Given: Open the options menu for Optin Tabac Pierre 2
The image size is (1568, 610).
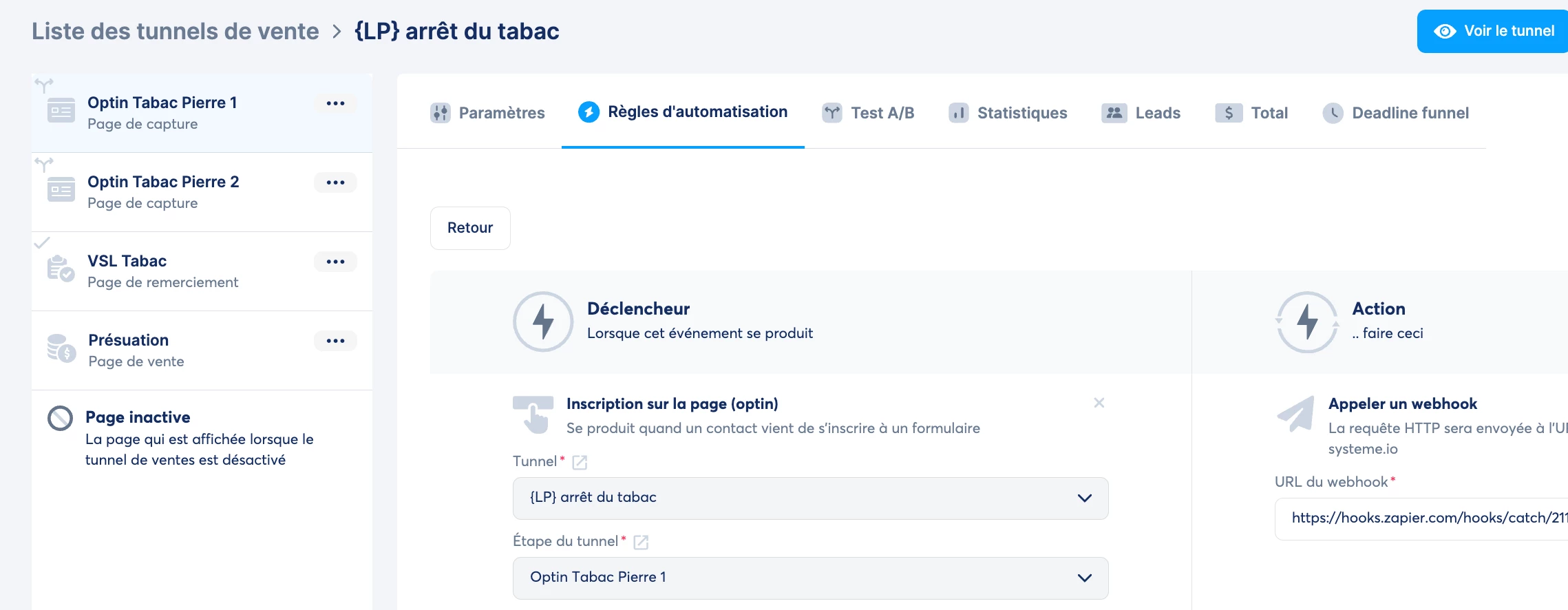Looking at the screenshot, I should pos(335,182).
